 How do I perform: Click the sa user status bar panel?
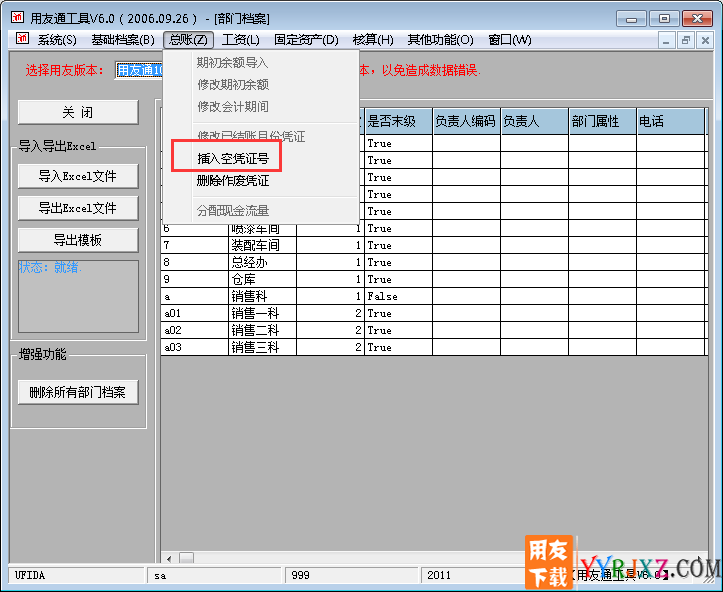coord(214,575)
